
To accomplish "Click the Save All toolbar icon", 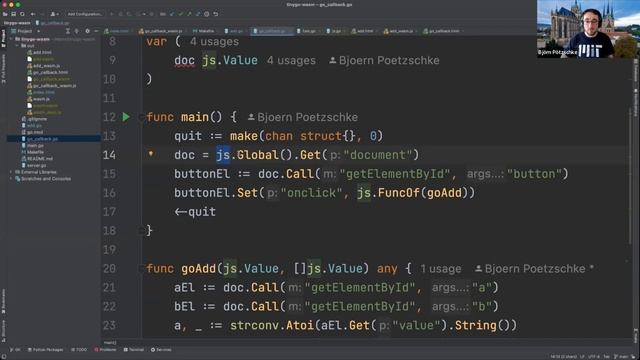I will [x=13, y=14].
